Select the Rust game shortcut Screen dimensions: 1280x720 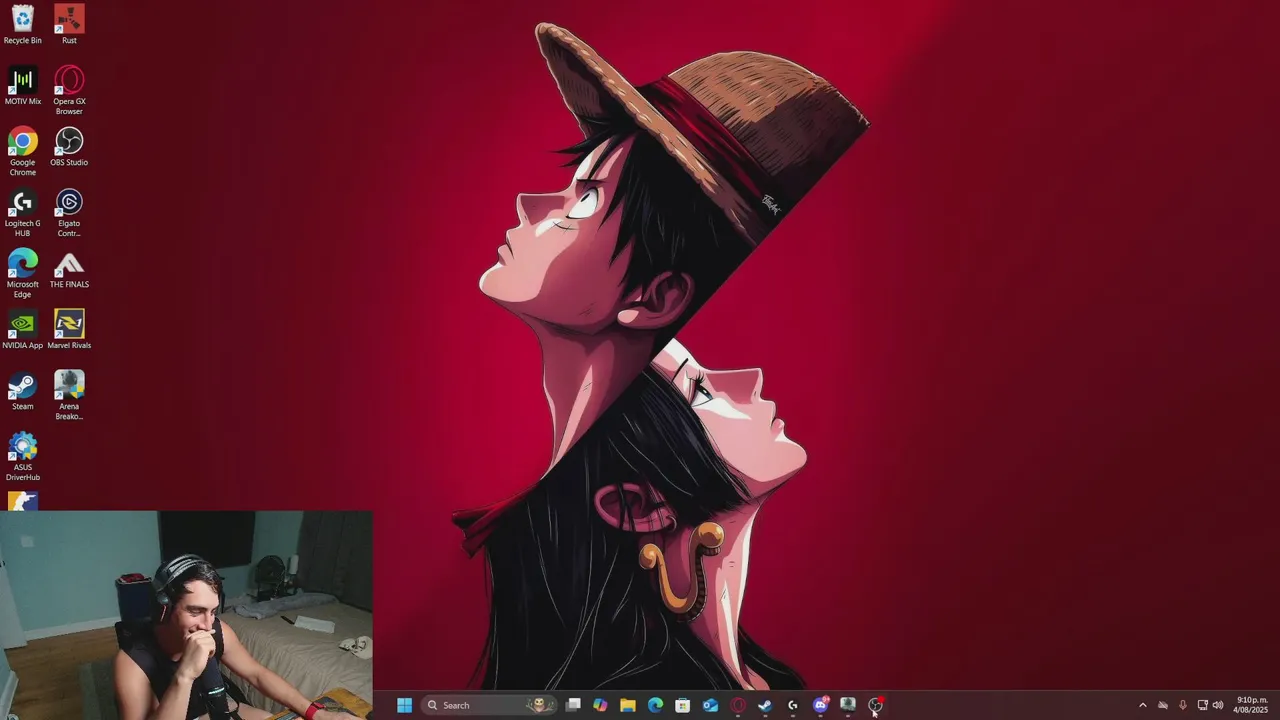69,25
